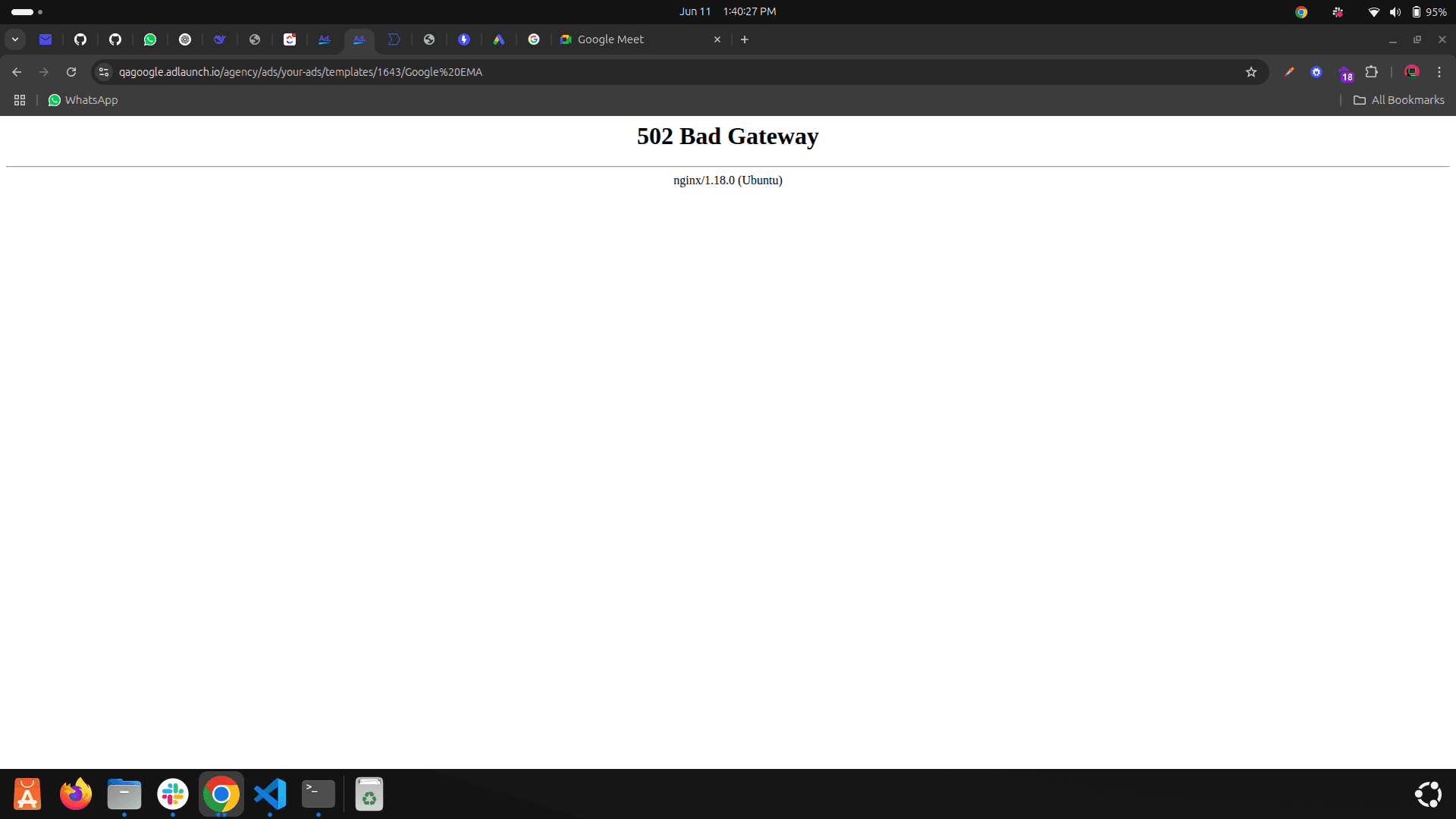This screenshot has height=819, width=1456.
Task: Click the Chrome tray icon in top bar
Action: (1301, 11)
